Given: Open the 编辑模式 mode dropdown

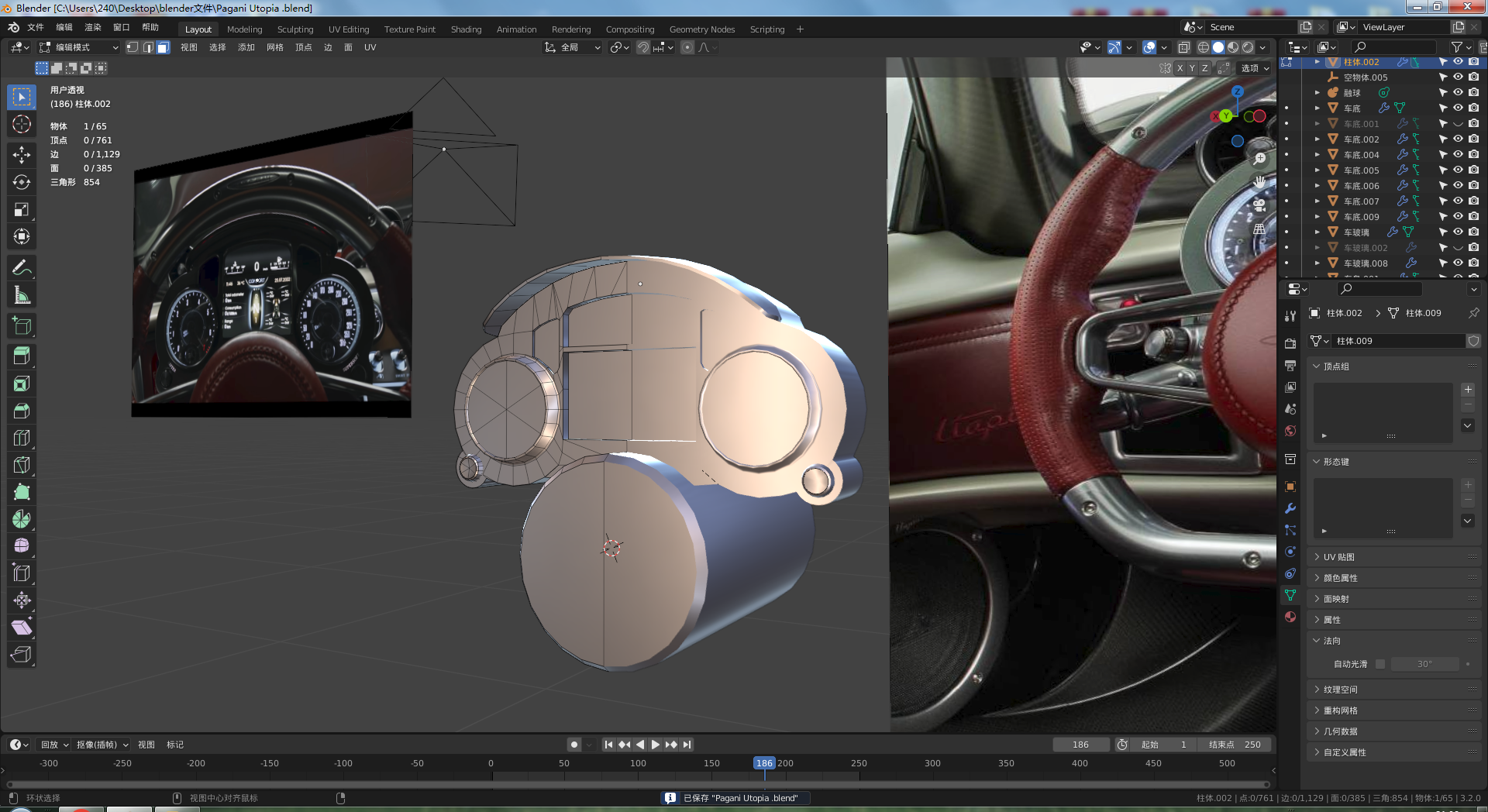Looking at the screenshot, I should (79, 47).
